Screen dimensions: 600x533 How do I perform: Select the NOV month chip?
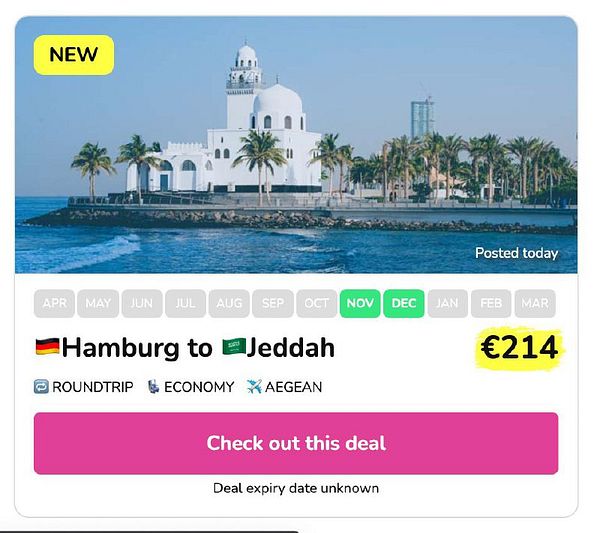[x=360, y=303]
